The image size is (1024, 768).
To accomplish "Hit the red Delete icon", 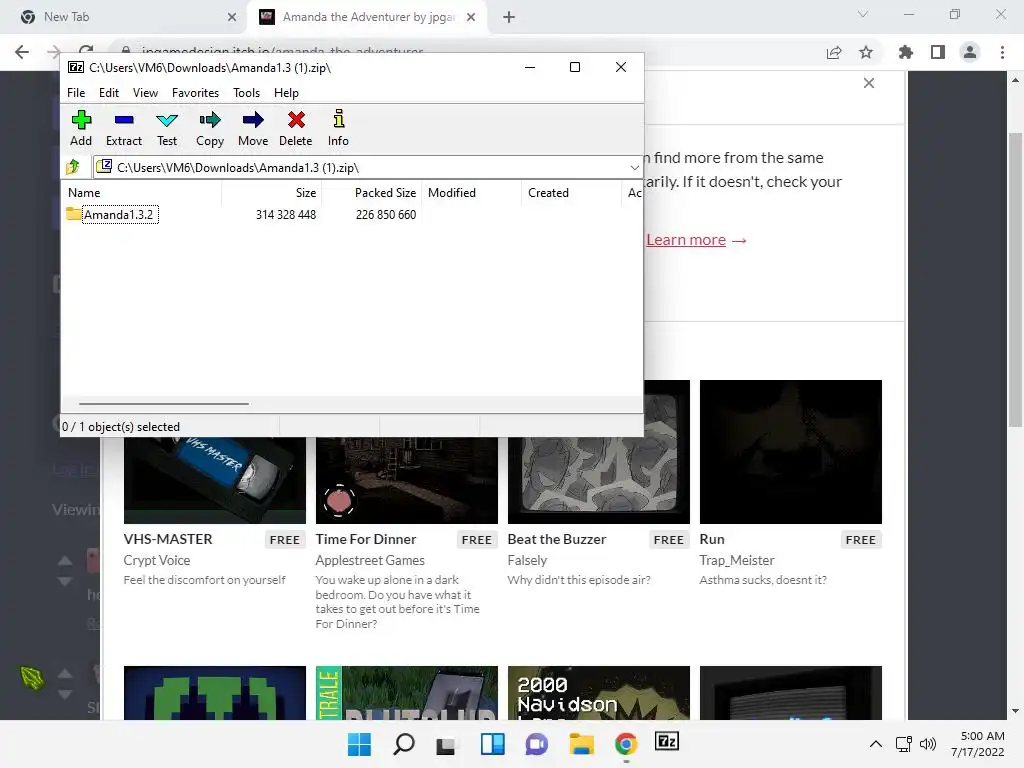I will click(296, 128).
